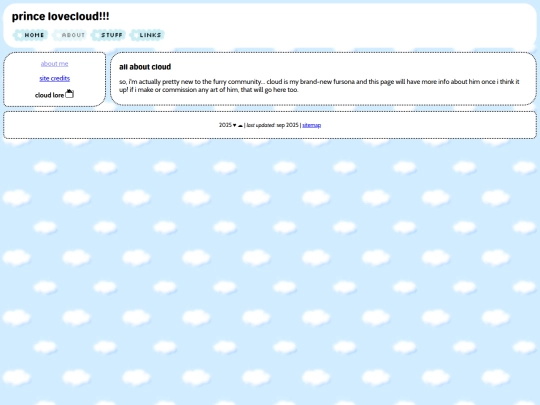The image size is (540, 405).
Task: Open the site credits link
Action: coord(54,78)
